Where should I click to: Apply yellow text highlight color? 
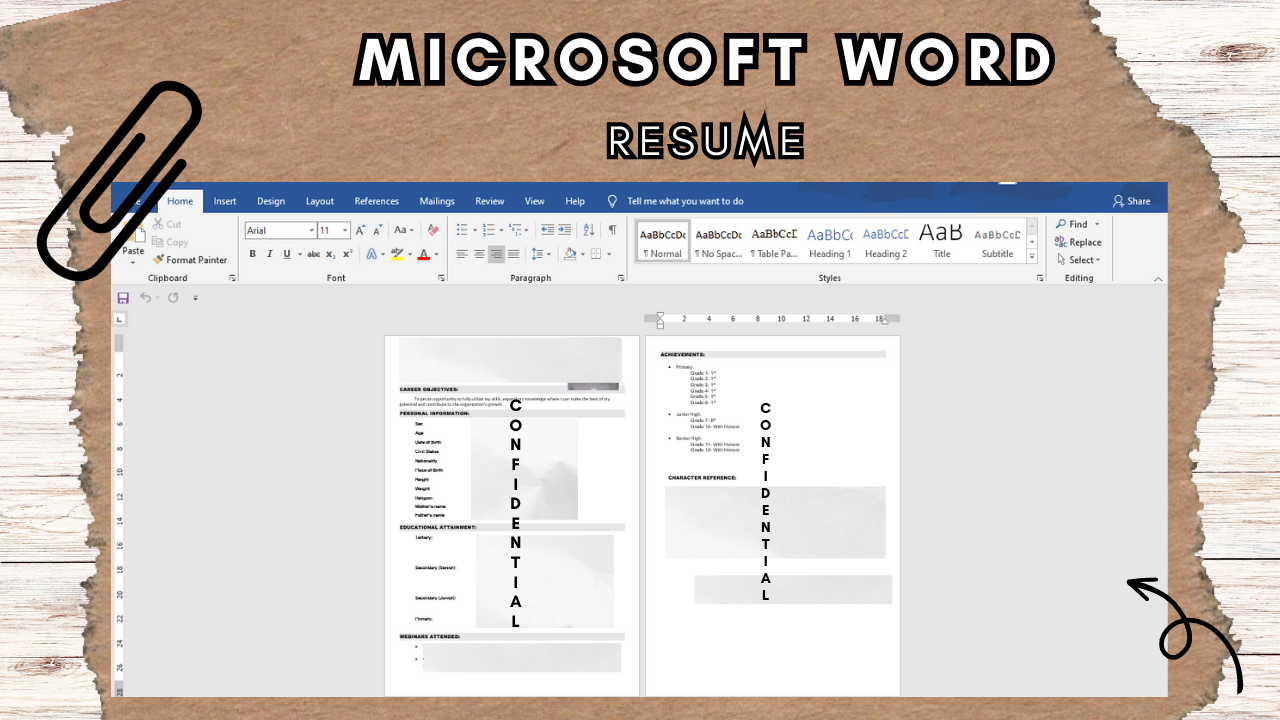click(x=397, y=254)
